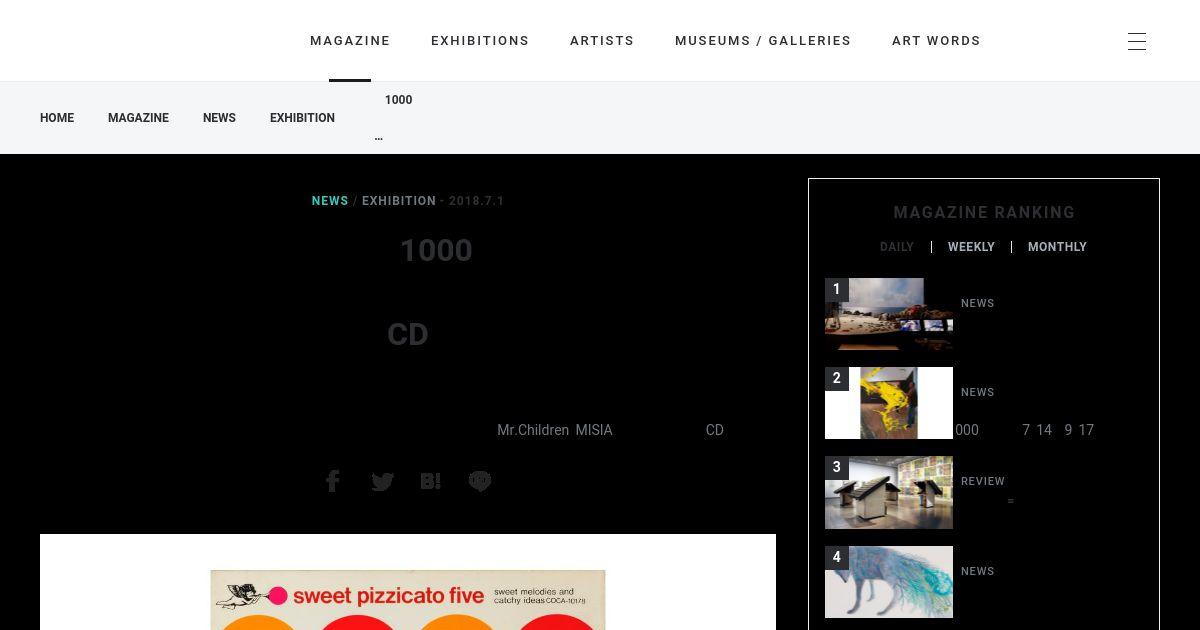1200x630 pixels.
Task: Open the EXHIBITIONS nav menu
Action: [480, 41]
